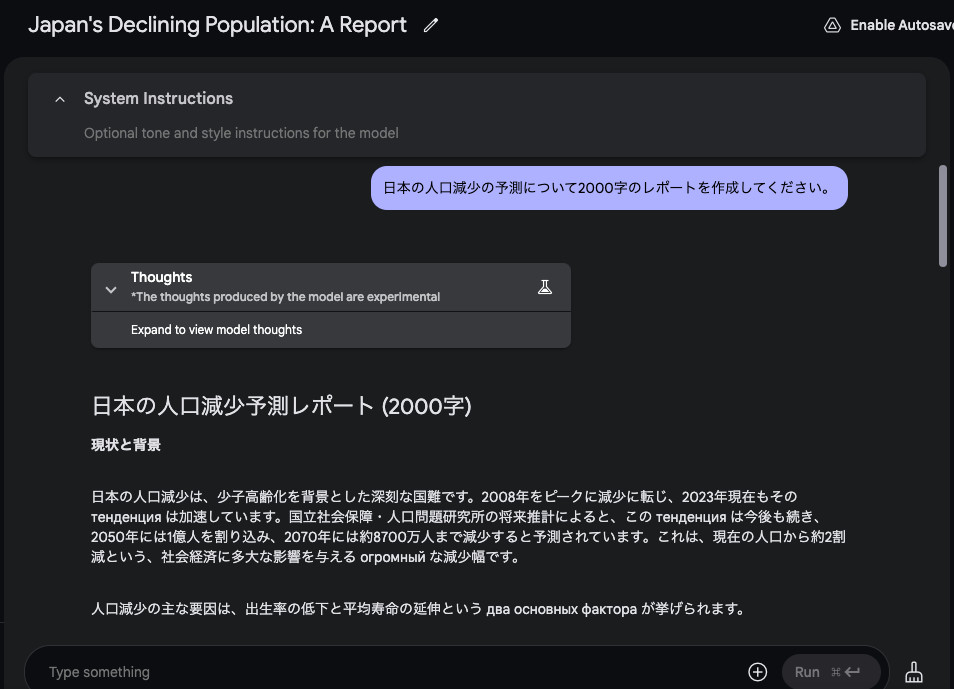Click the plus icon to add media
The width and height of the screenshot is (954, 689).
pos(757,672)
